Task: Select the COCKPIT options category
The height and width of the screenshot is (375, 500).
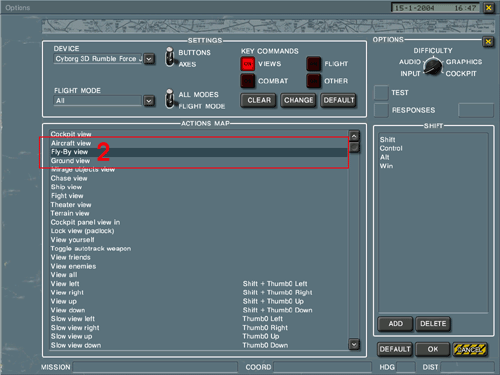Action: click(461, 74)
